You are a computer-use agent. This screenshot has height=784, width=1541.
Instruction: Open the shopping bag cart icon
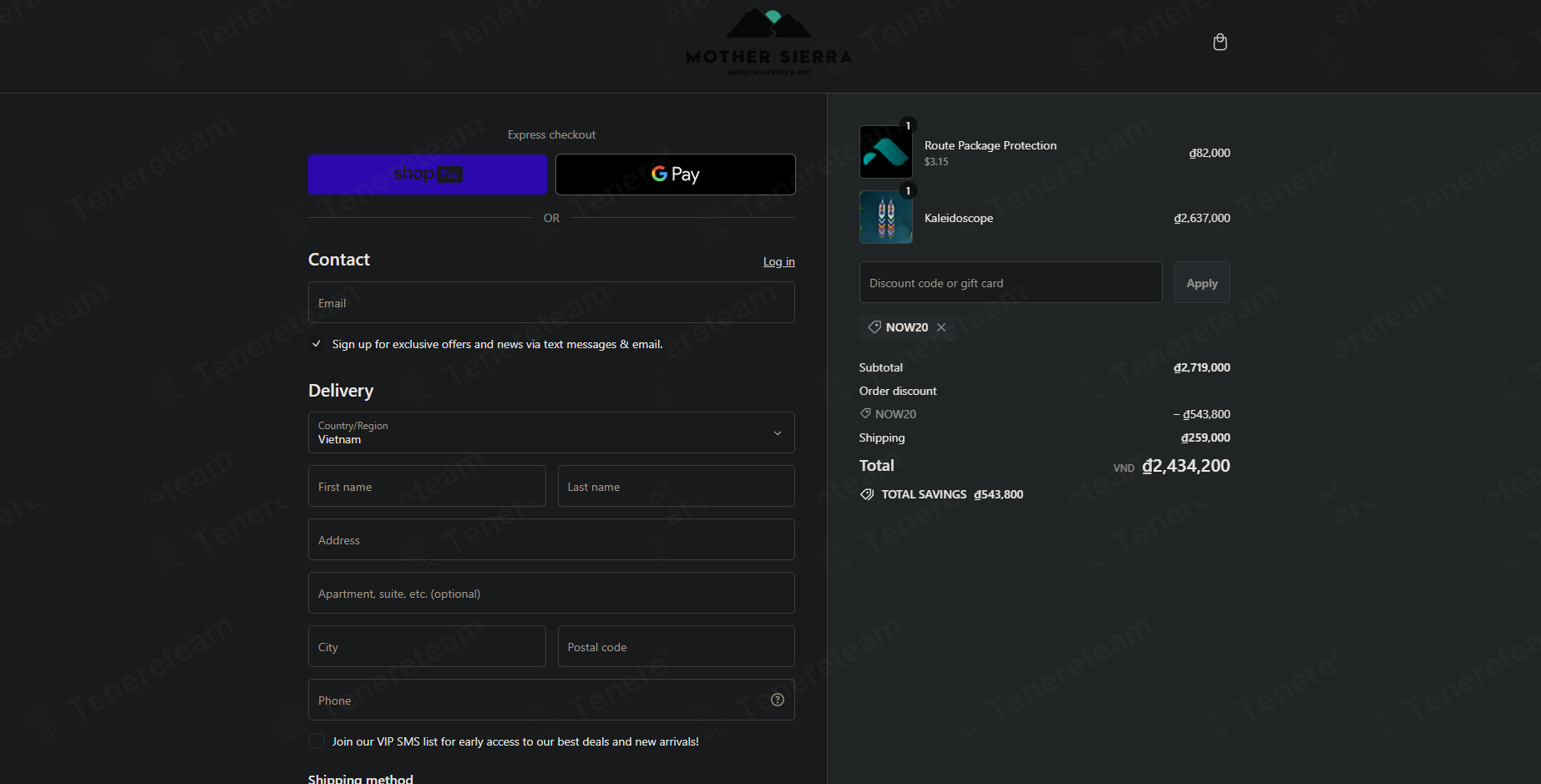(x=1219, y=43)
